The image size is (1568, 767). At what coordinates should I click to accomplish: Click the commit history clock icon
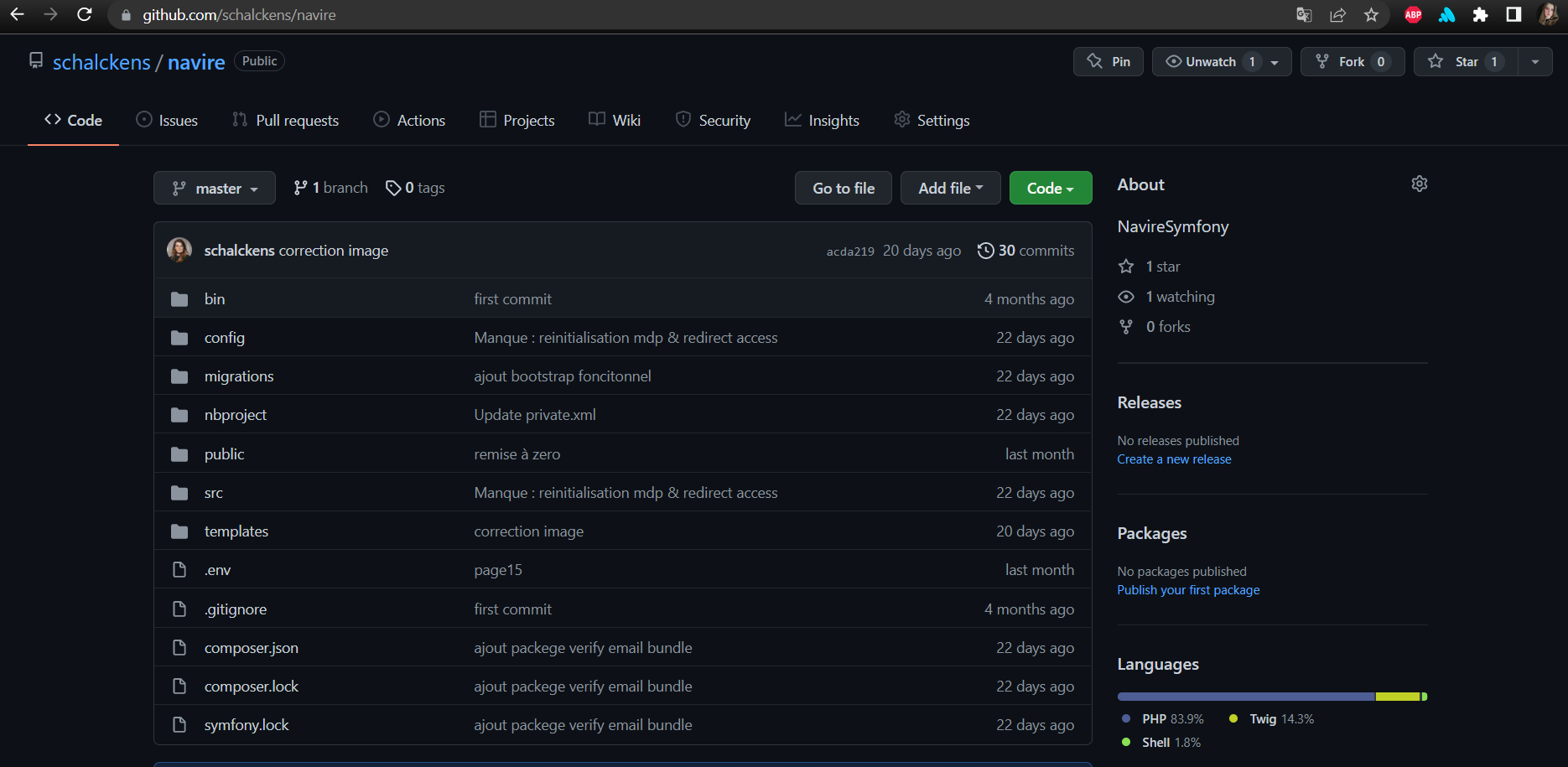[986, 251]
